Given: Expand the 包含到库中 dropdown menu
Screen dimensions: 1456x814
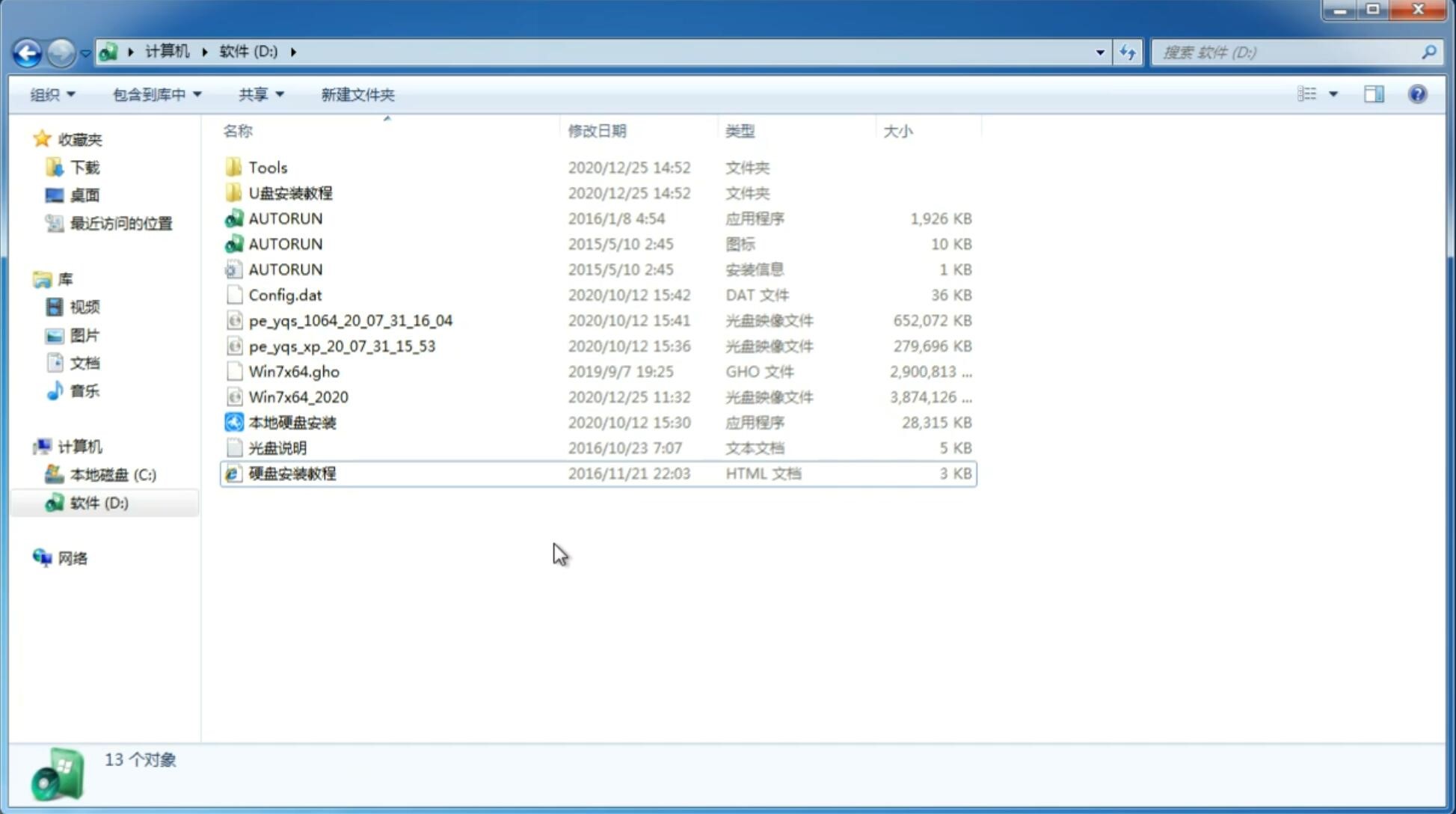Looking at the screenshot, I should 155,94.
